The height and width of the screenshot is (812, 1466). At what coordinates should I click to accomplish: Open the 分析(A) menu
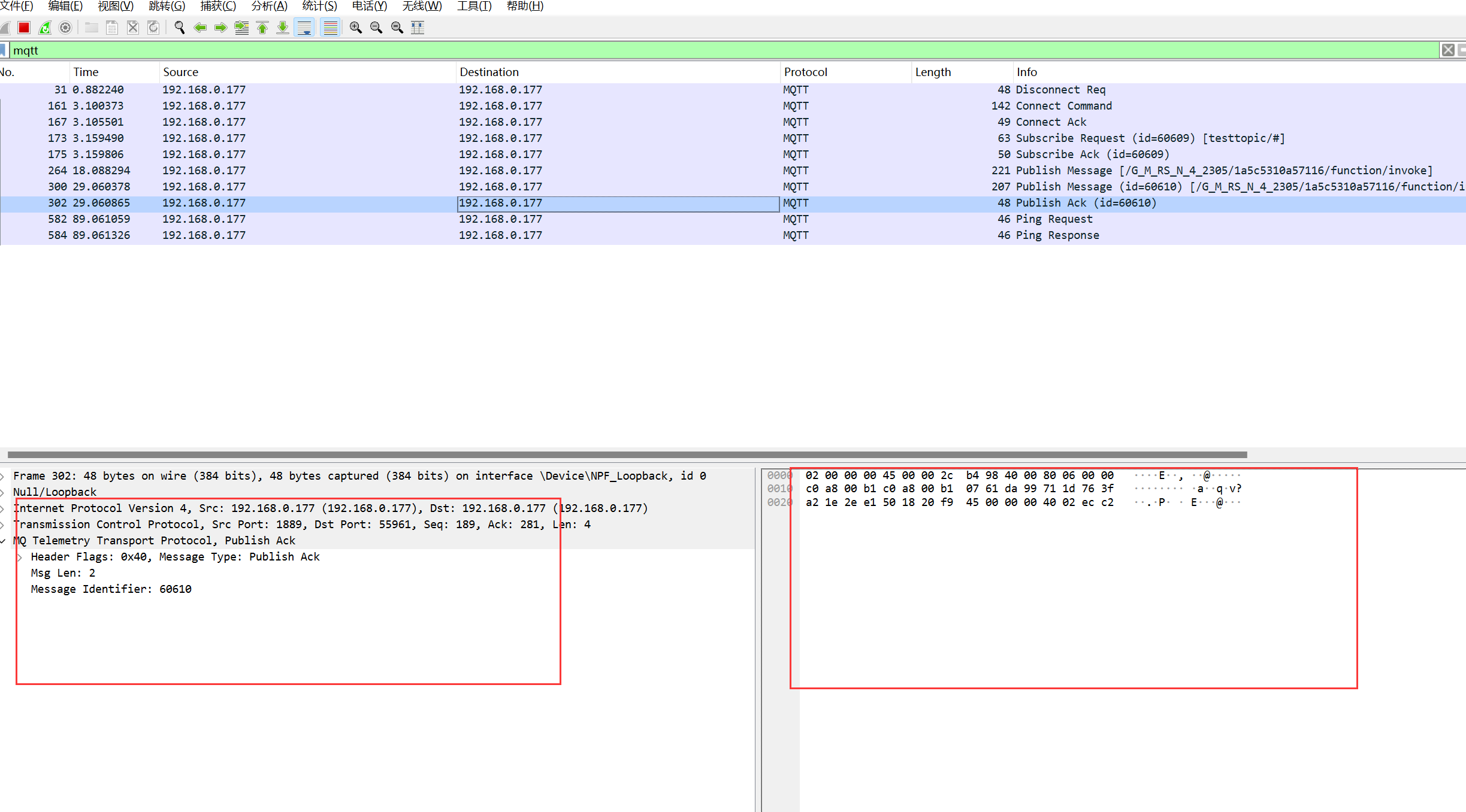pos(269,6)
